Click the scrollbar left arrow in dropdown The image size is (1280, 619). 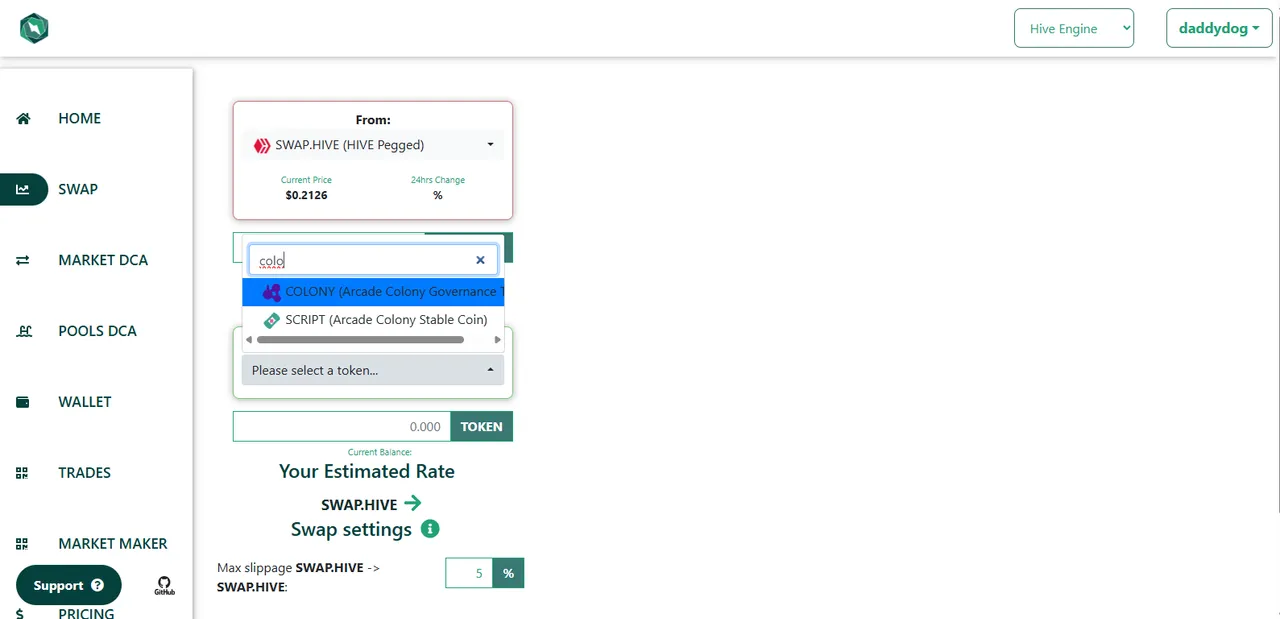coord(249,340)
